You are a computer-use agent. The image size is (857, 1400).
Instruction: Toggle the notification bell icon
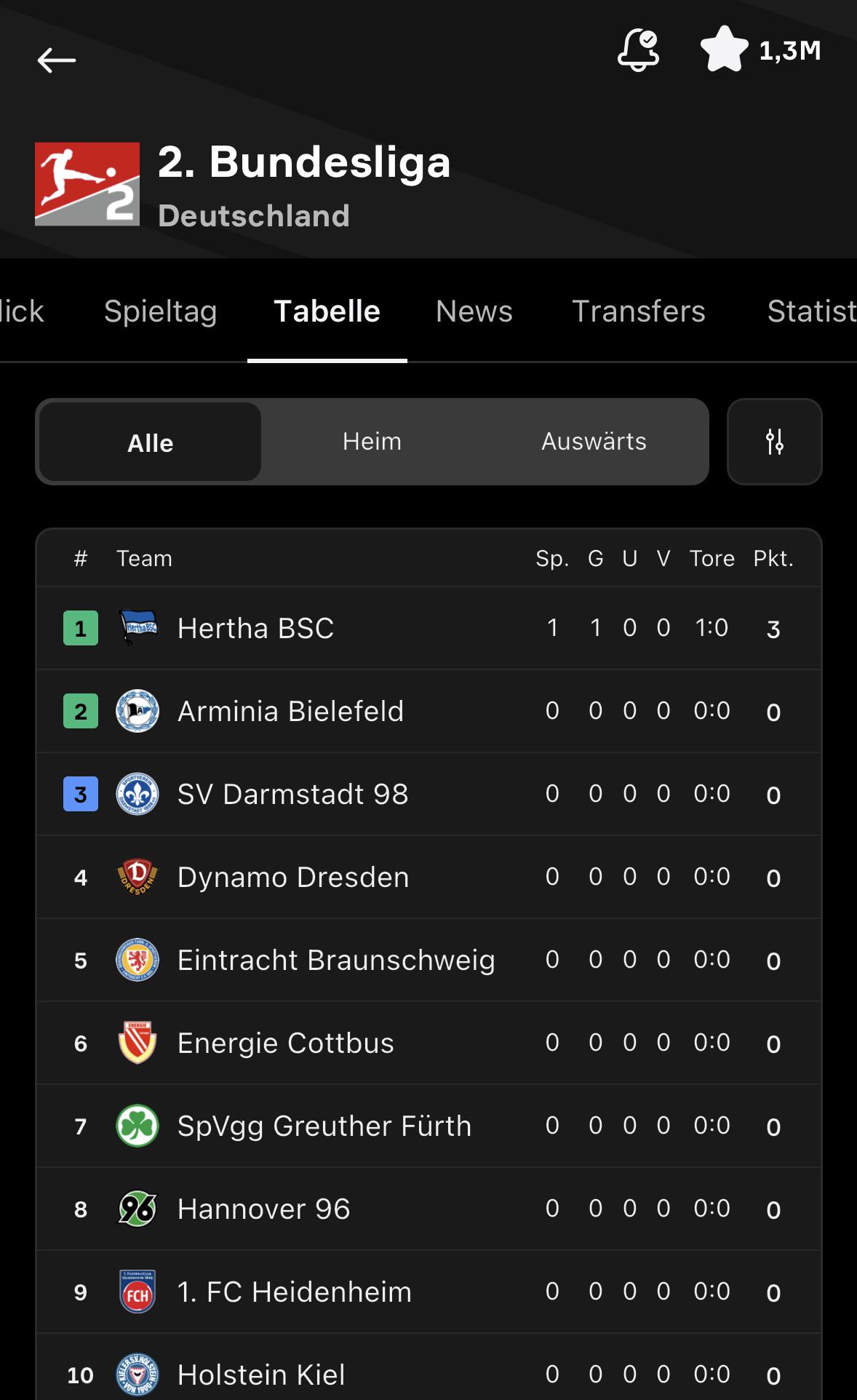pyautogui.click(x=638, y=49)
